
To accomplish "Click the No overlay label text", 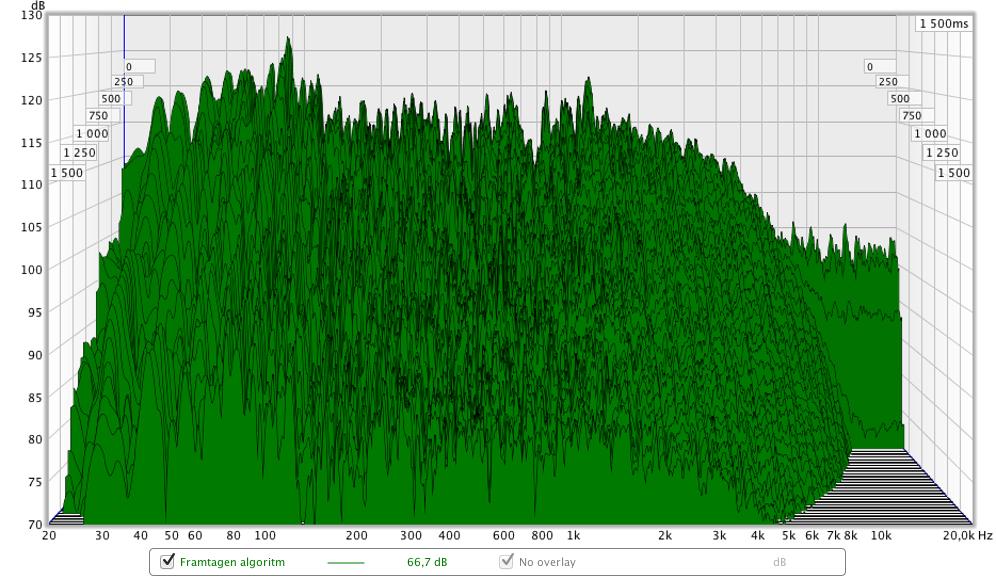I will click(547, 562).
